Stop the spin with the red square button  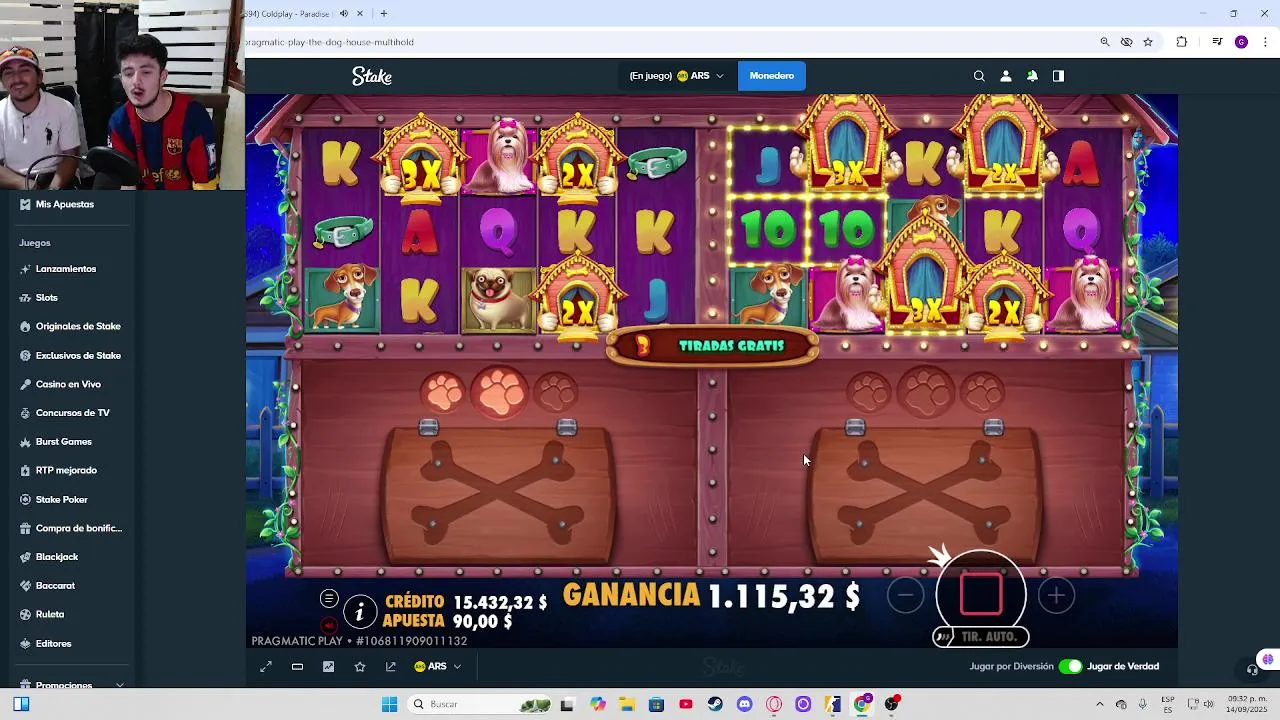click(981, 594)
